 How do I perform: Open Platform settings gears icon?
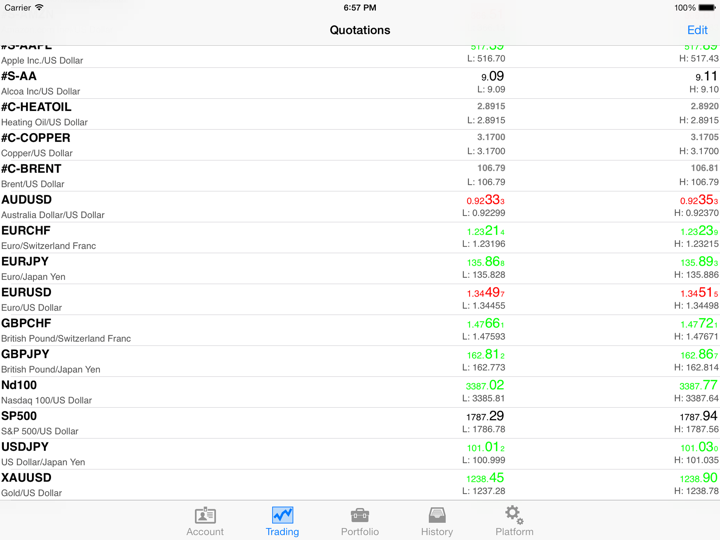pyautogui.click(x=514, y=516)
